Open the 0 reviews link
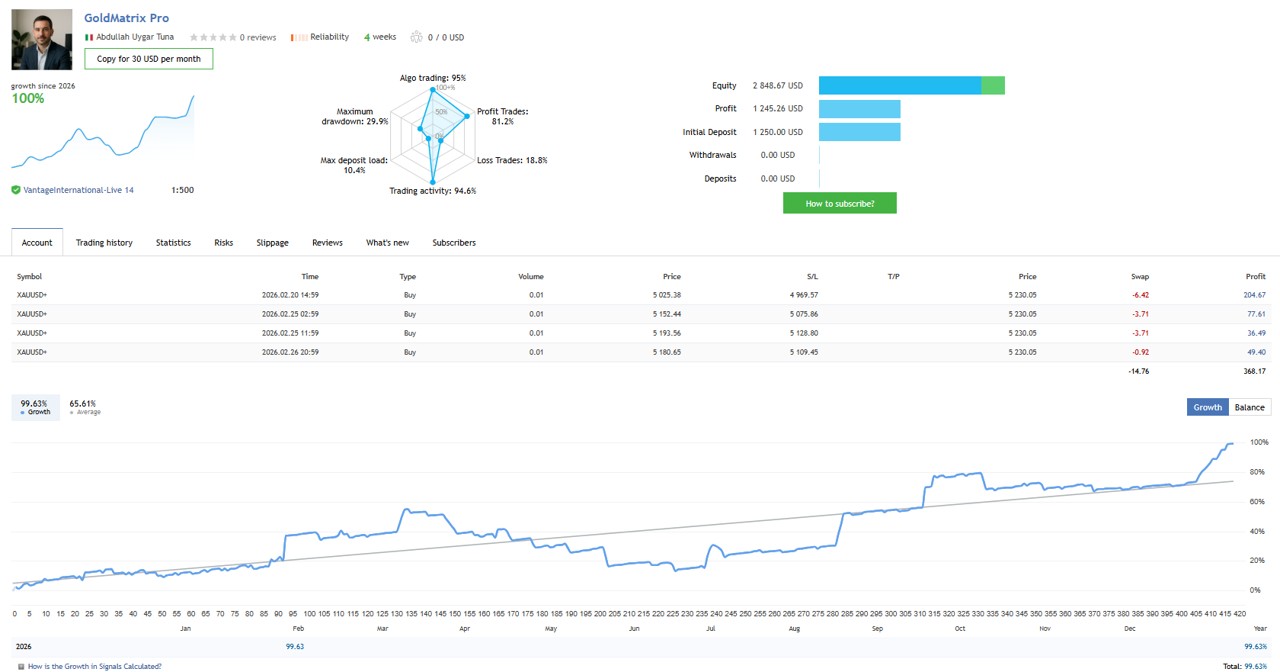 tap(258, 37)
